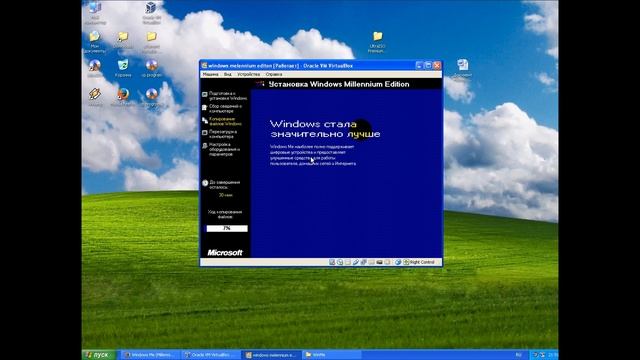Viewport: 640px width, 360px height.
Task: Select the yellow tool shortcut icon beside Firefox
Action: point(95,98)
